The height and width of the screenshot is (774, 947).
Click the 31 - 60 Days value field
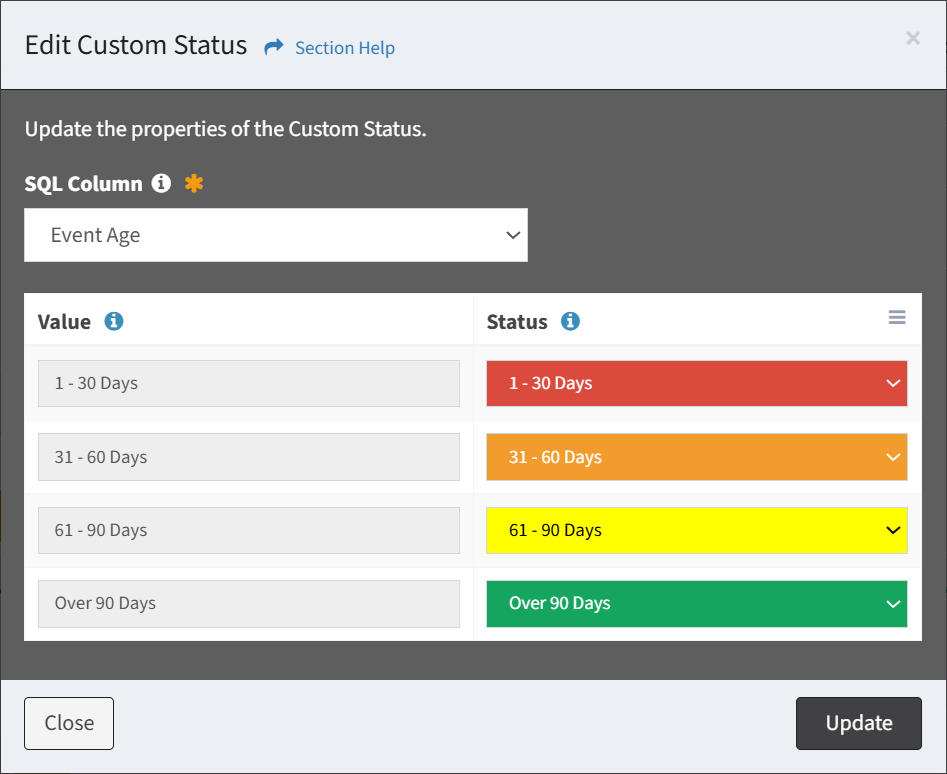pyautogui.click(x=249, y=457)
